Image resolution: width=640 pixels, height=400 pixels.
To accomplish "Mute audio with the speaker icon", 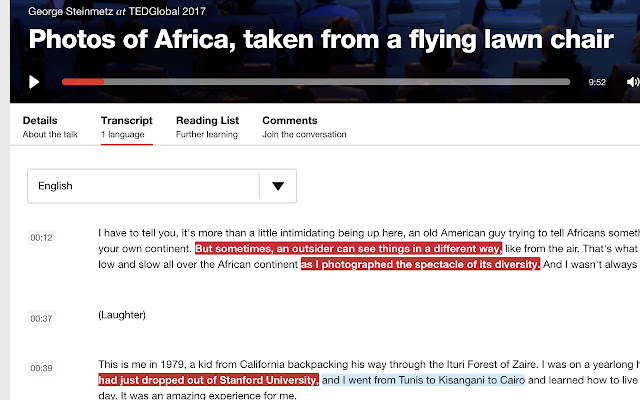I will pos(633,82).
